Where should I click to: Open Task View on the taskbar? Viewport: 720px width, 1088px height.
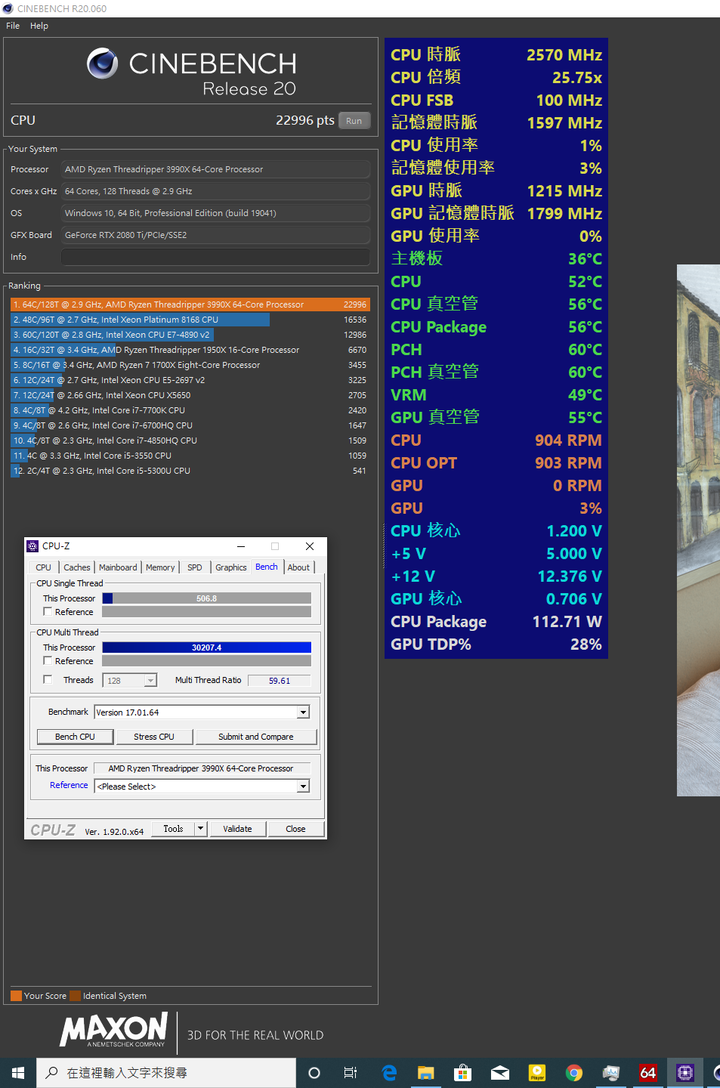pos(350,1073)
